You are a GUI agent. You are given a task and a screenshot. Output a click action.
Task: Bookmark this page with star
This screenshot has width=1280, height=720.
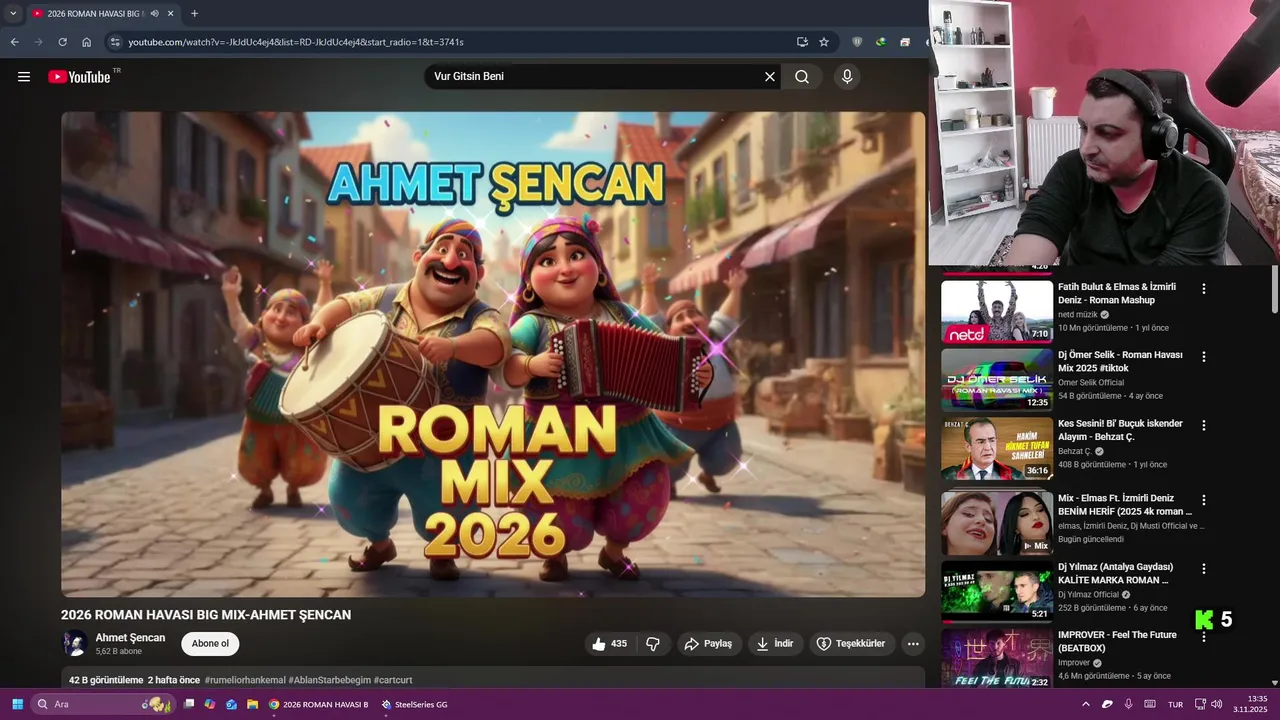tap(824, 42)
